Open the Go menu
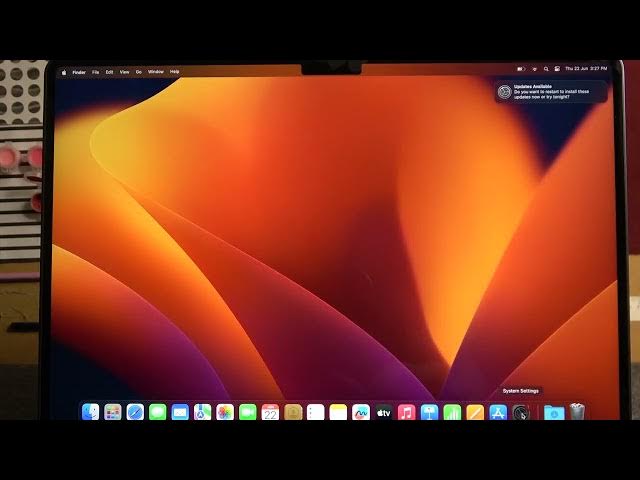 pos(139,72)
